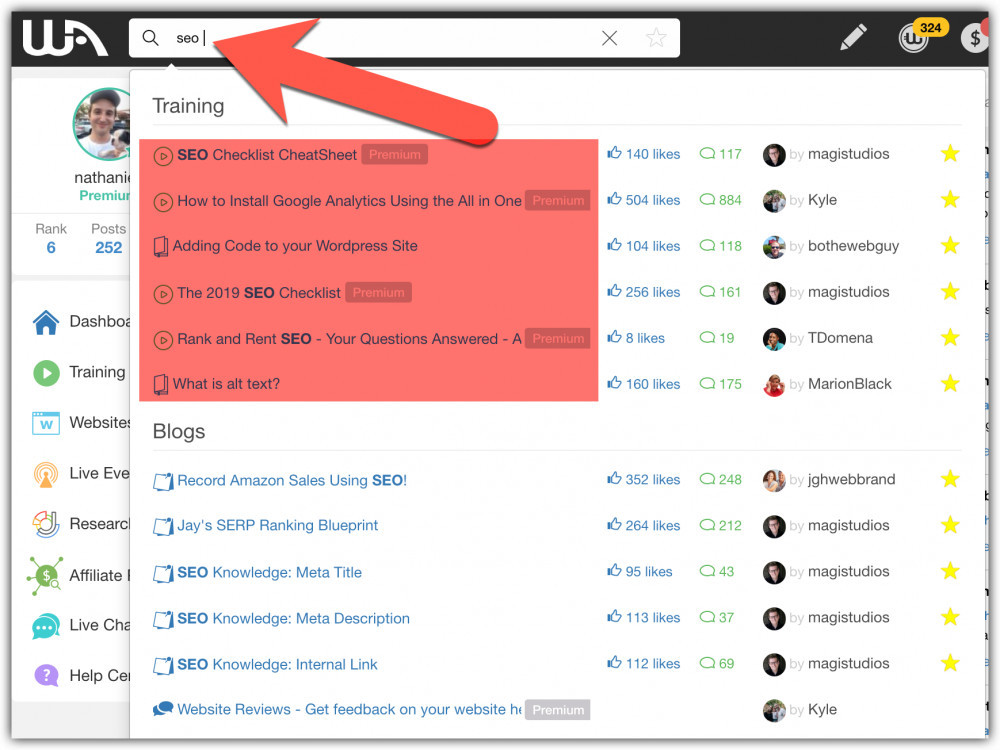
Task: Open SEO Knowledge: Meta Description blog
Action: point(293,619)
